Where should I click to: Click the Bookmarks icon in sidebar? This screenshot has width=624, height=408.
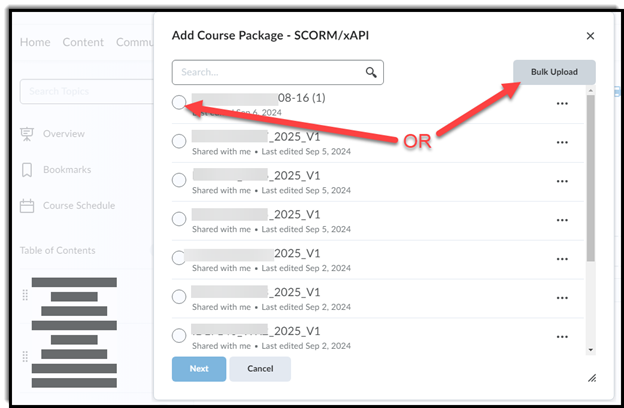click(27, 170)
